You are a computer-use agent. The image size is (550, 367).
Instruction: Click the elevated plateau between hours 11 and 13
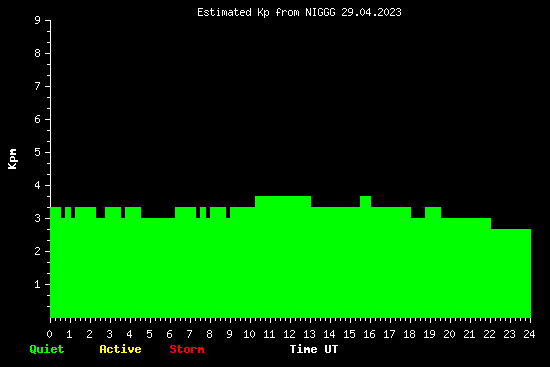tap(283, 201)
